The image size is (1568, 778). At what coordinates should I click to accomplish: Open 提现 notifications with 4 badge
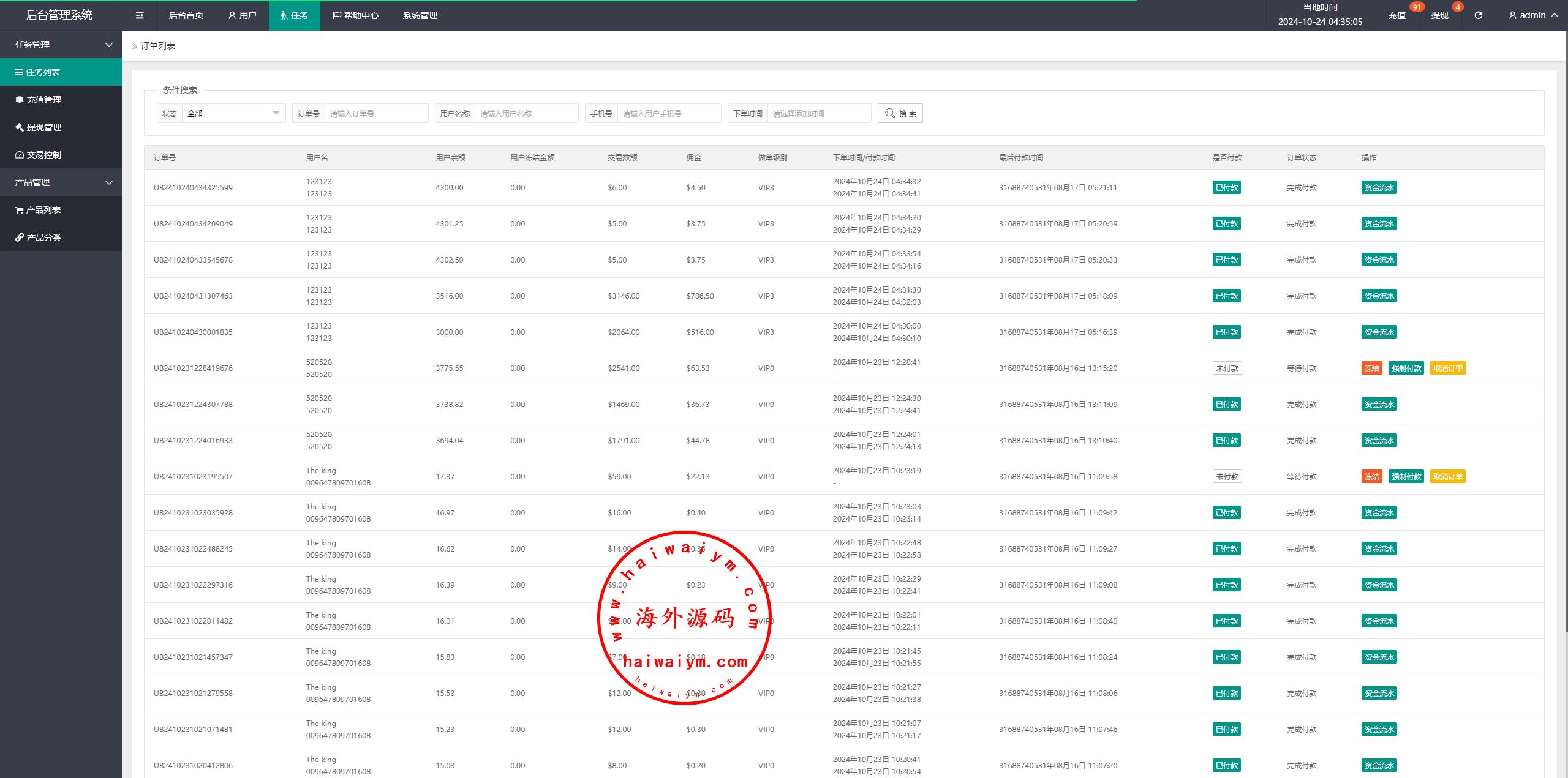click(1439, 15)
